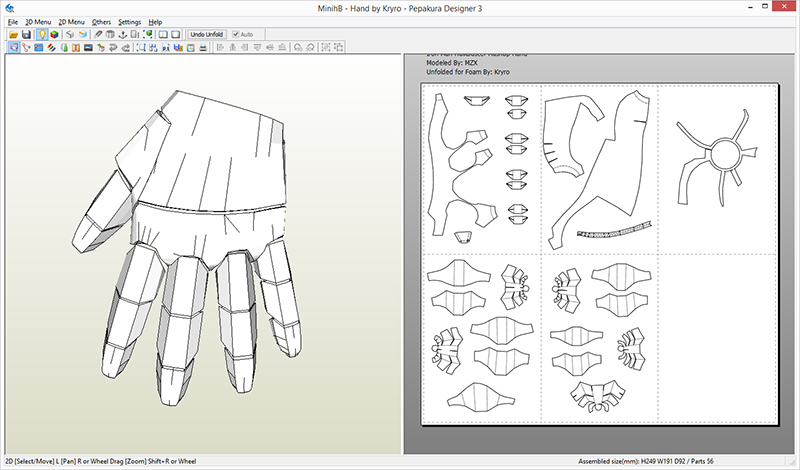Select the tiny trapezoid part at bottom of first page
The height and width of the screenshot is (470, 800).
[463, 237]
